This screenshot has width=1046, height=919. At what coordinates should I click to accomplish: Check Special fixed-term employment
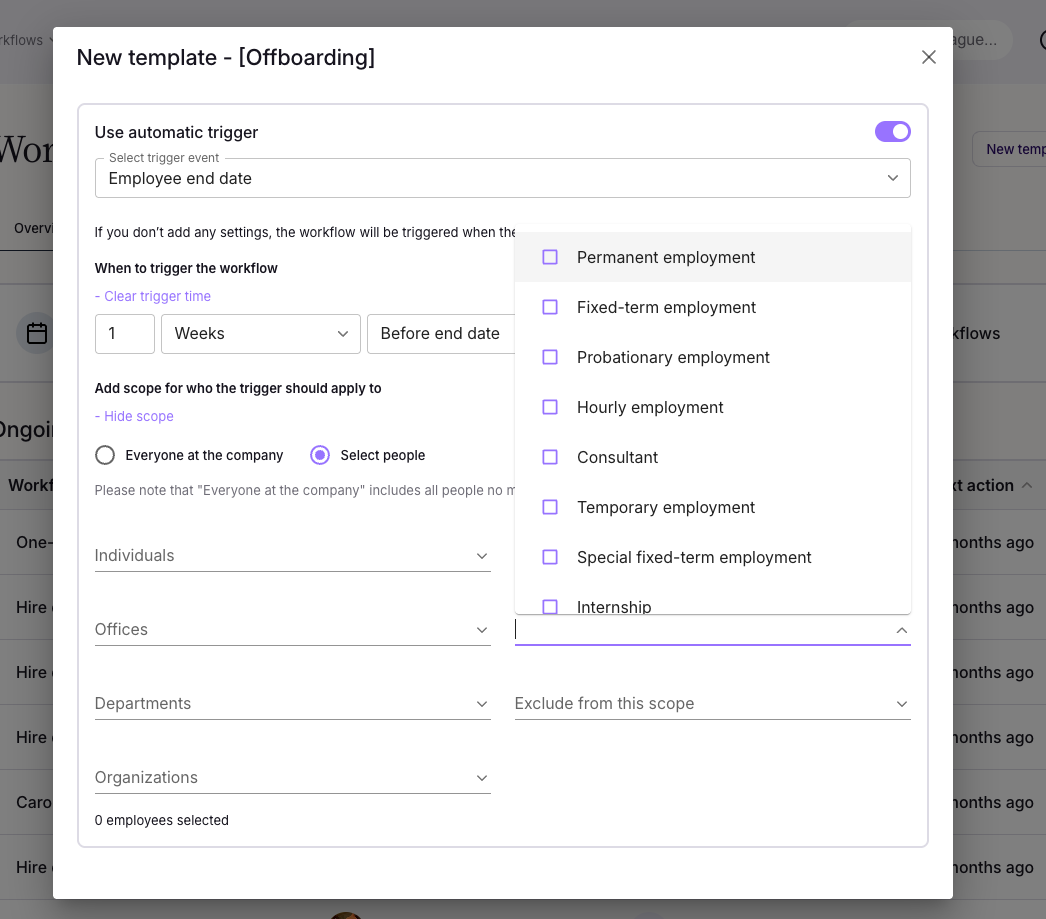click(550, 557)
